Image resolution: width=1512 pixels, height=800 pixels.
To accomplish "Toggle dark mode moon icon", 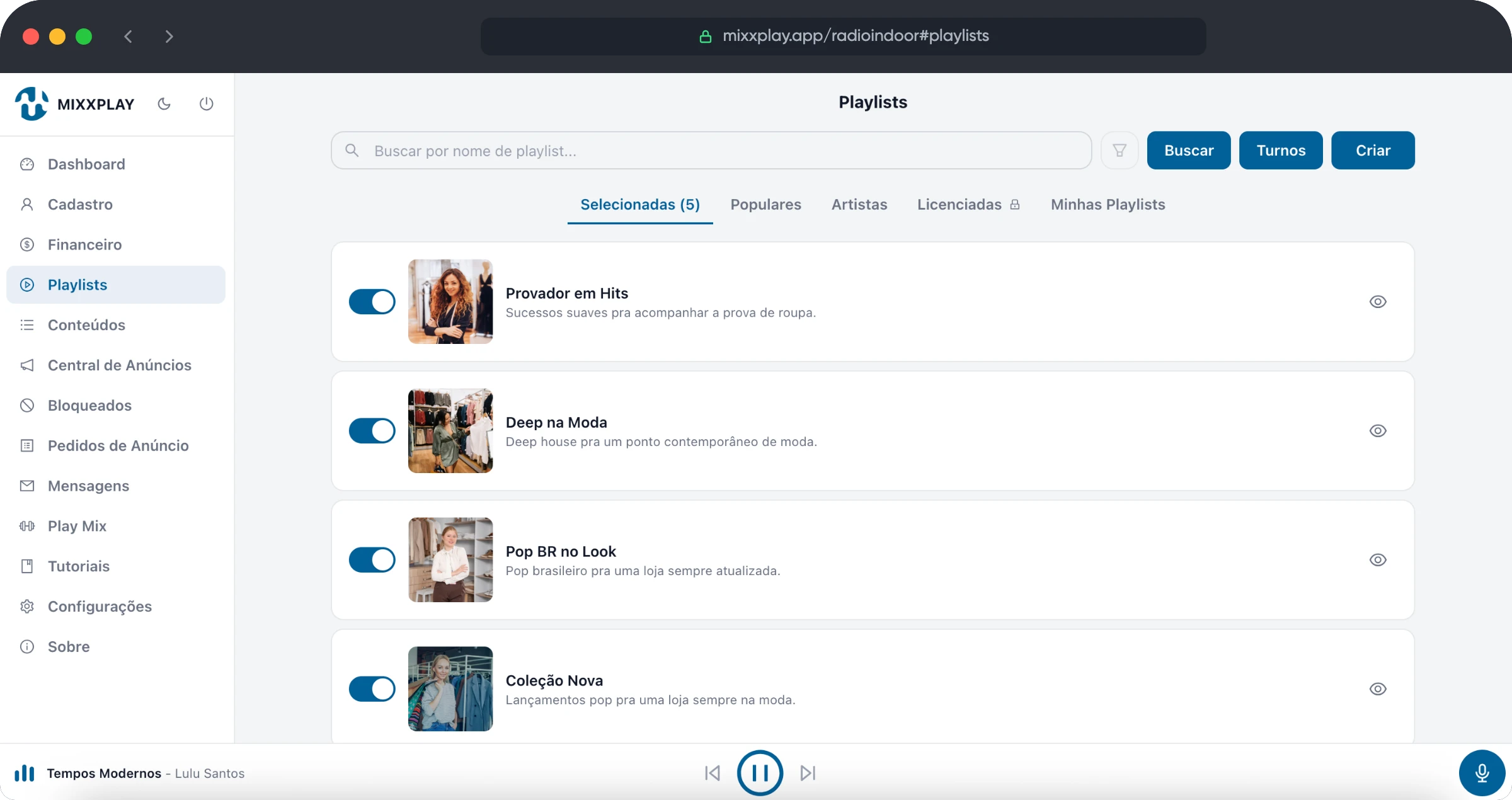I will pos(164,104).
